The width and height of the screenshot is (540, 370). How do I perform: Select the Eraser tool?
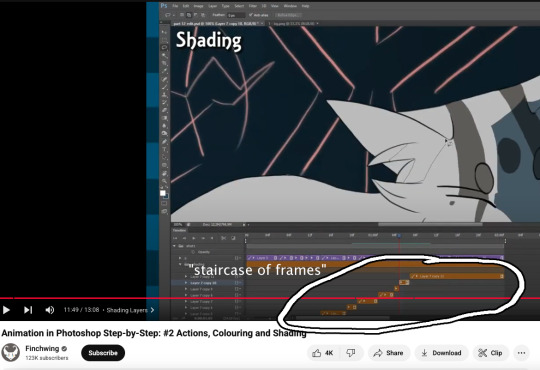(165, 111)
